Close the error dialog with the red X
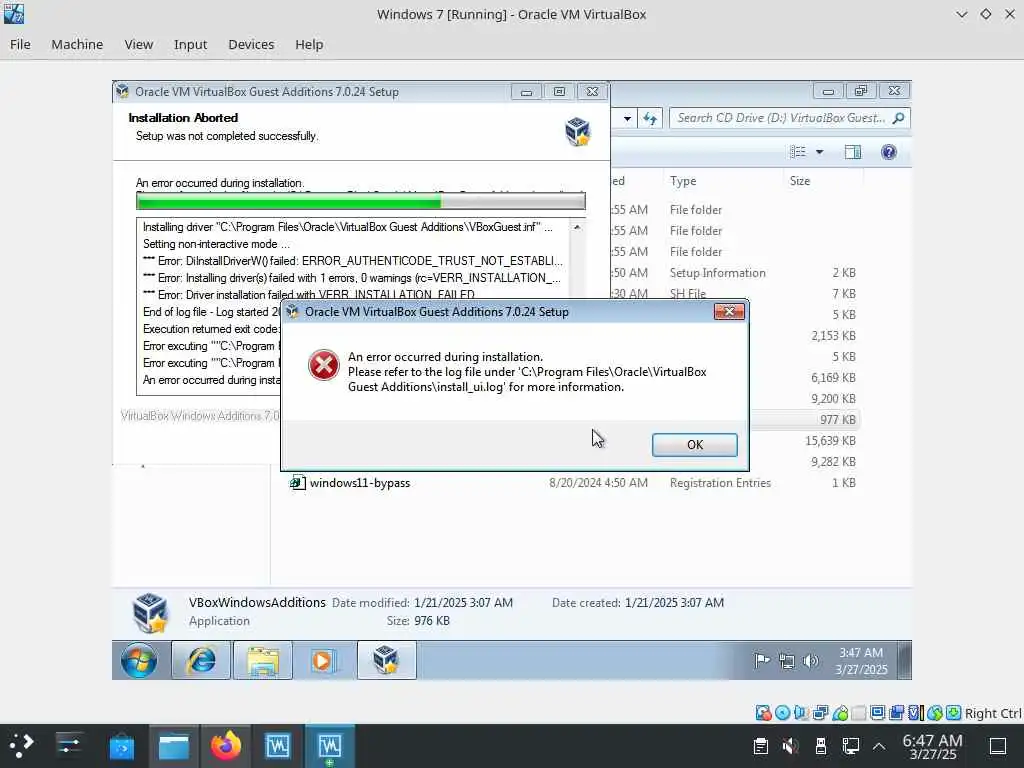This screenshot has height=768, width=1024. pyautogui.click(x=729, y=312)
